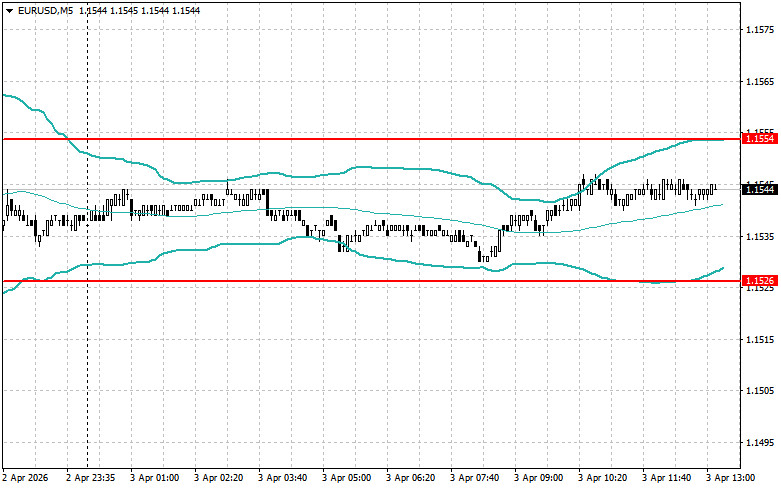Click the 1.1505 price axis value
781x489 pixels.
tap(760, 391)
